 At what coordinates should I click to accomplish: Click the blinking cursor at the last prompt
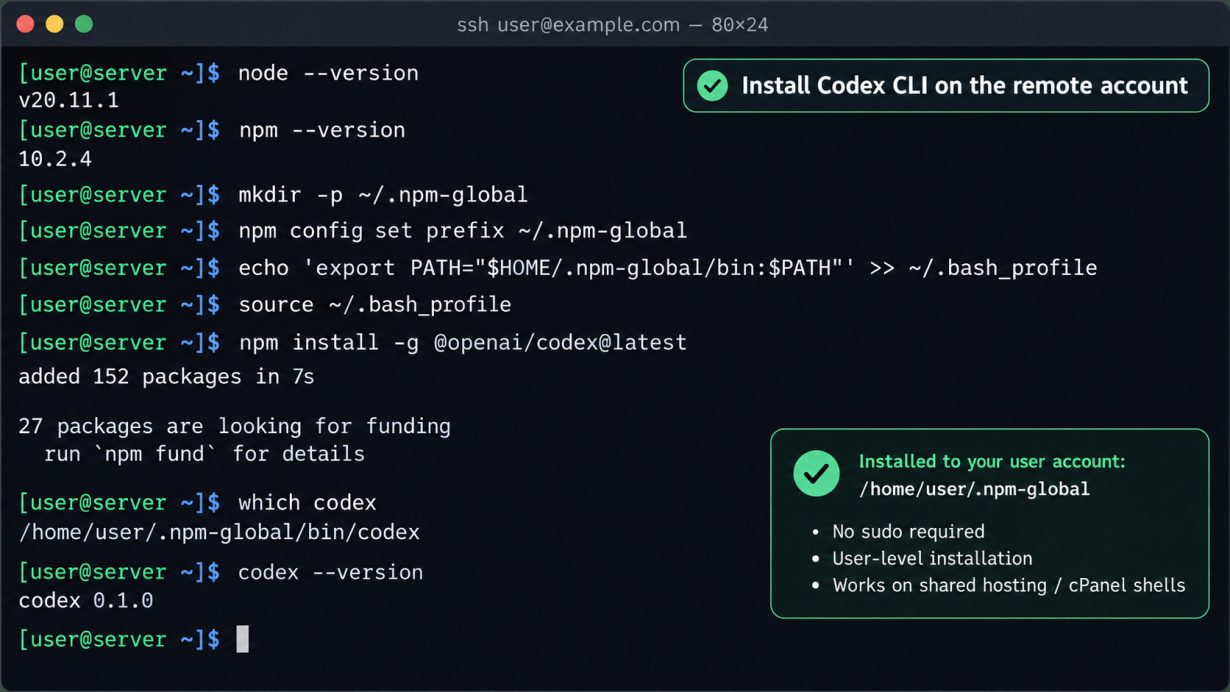click(242, 639)
